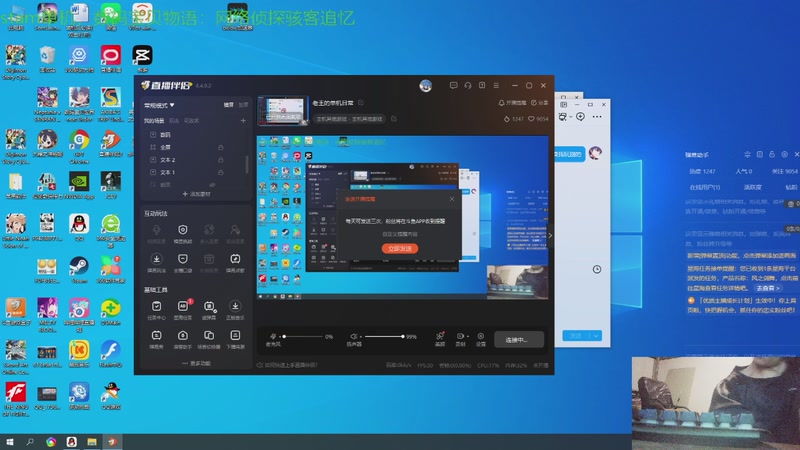Screen dimensions: 800x450
Task: Click the blue send button in chat window
Action: [577, 336]
